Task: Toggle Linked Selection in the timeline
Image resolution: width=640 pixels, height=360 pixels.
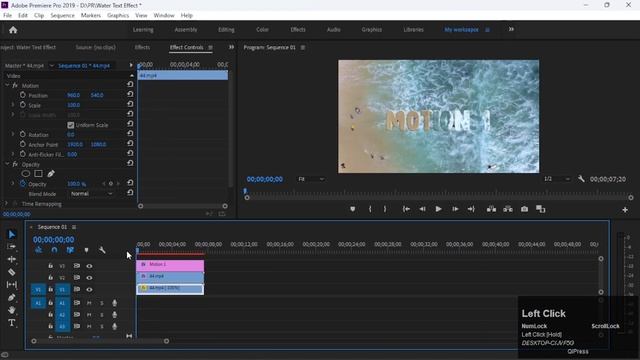Action: click(x=70, y=250)
